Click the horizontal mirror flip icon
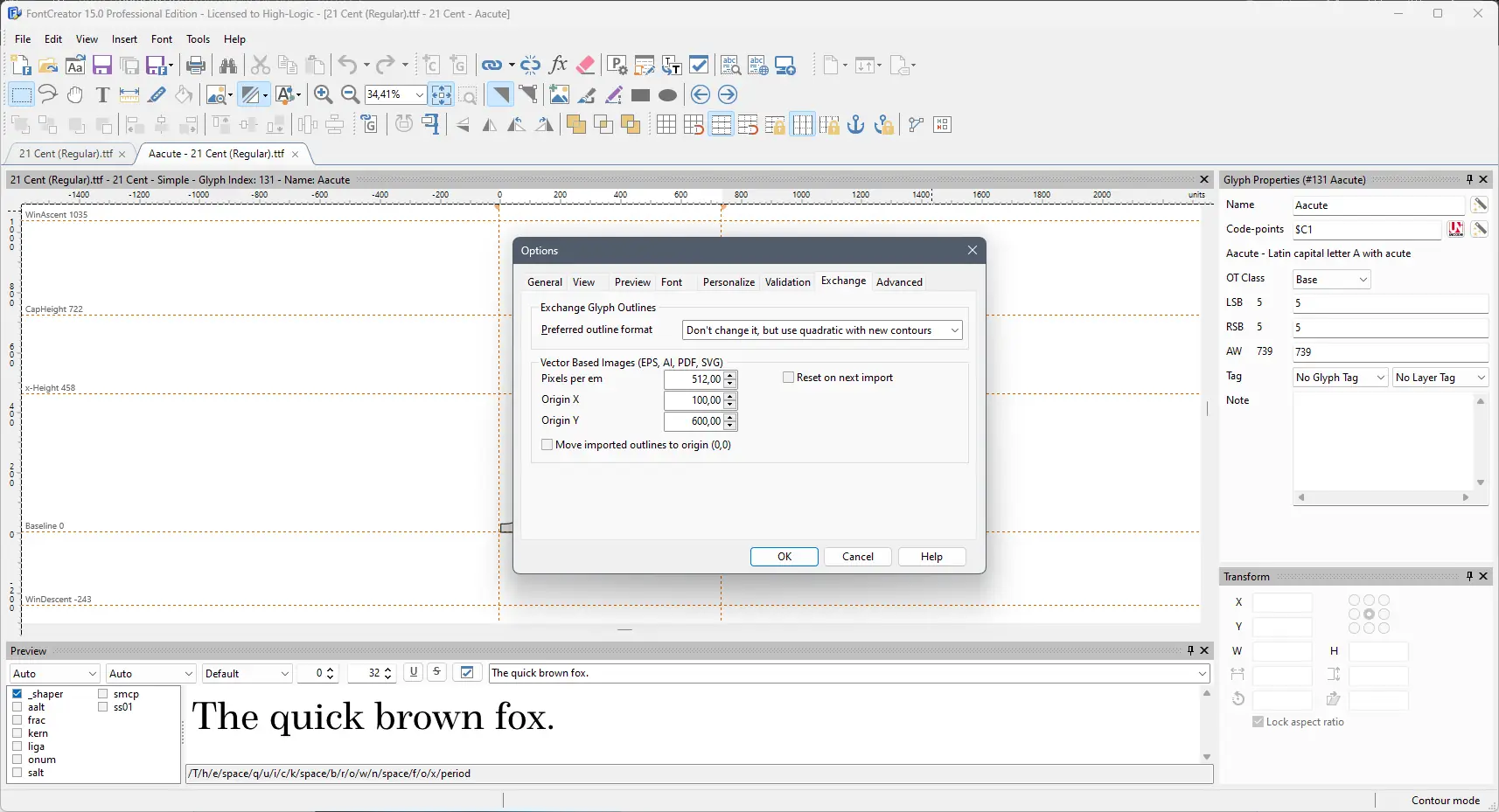1499x812 pixels. point(490,125)
